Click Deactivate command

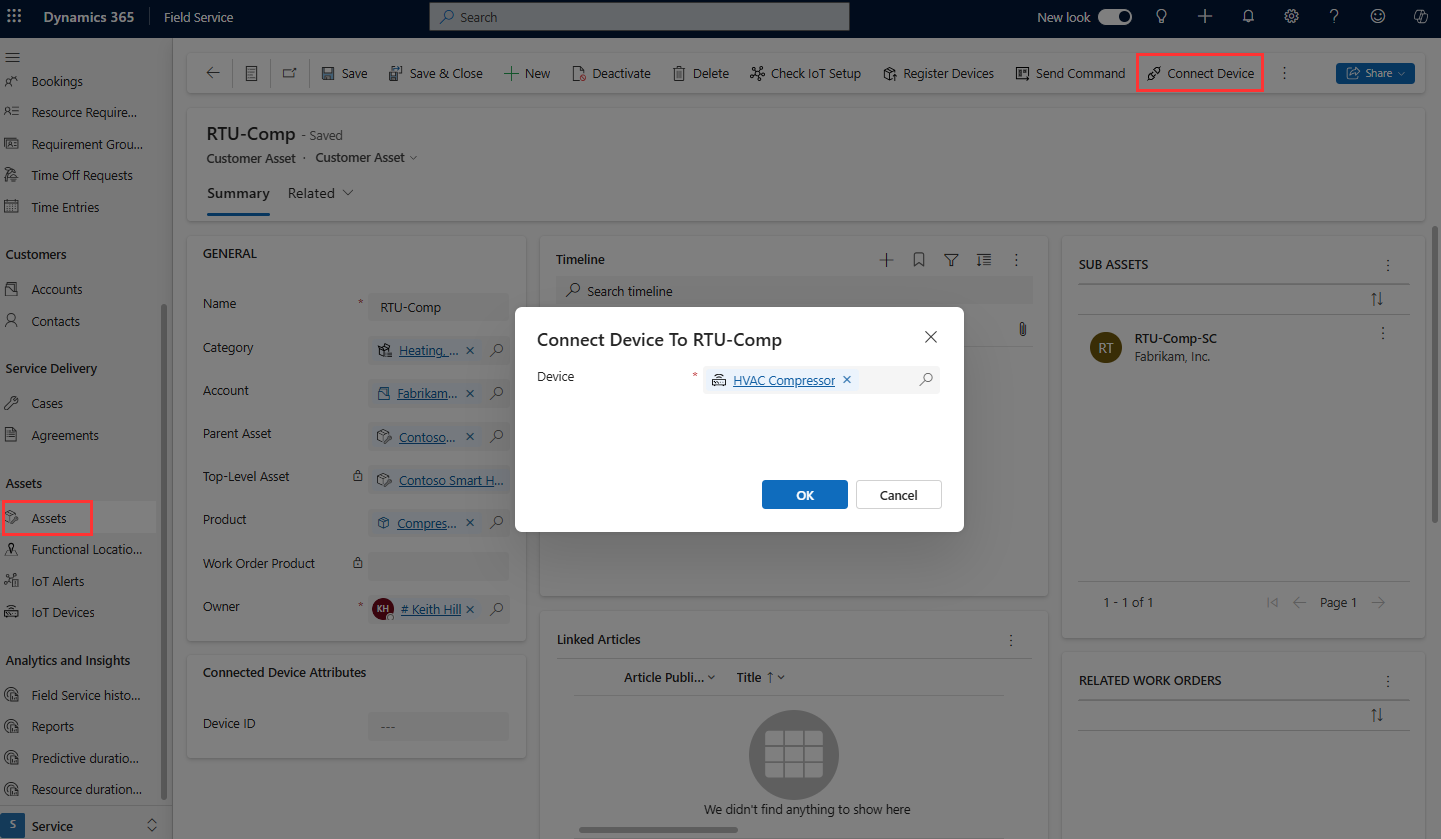611,73
